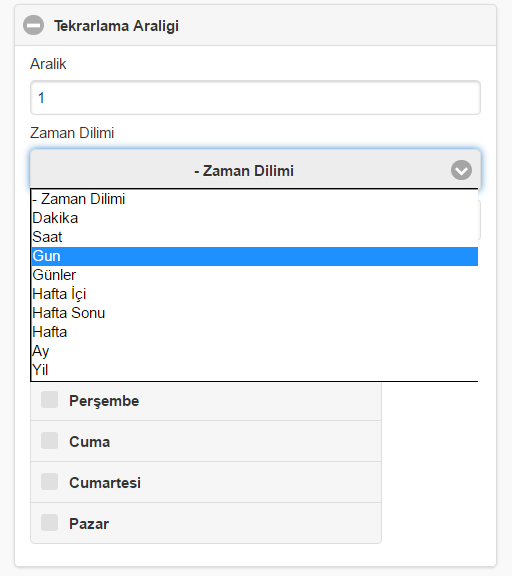The image size is (512, 576).
Task: Select Dakika from the list
Action: click(x=255, y=218)
